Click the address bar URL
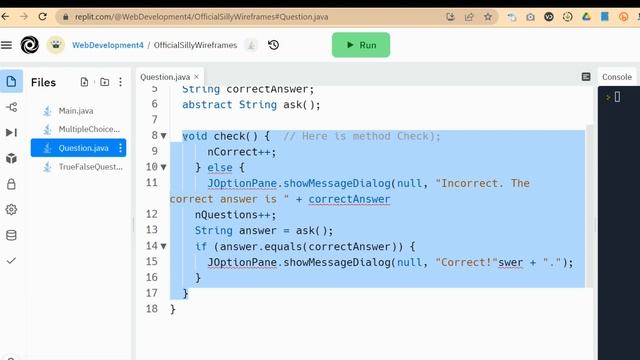 (201, 17)
